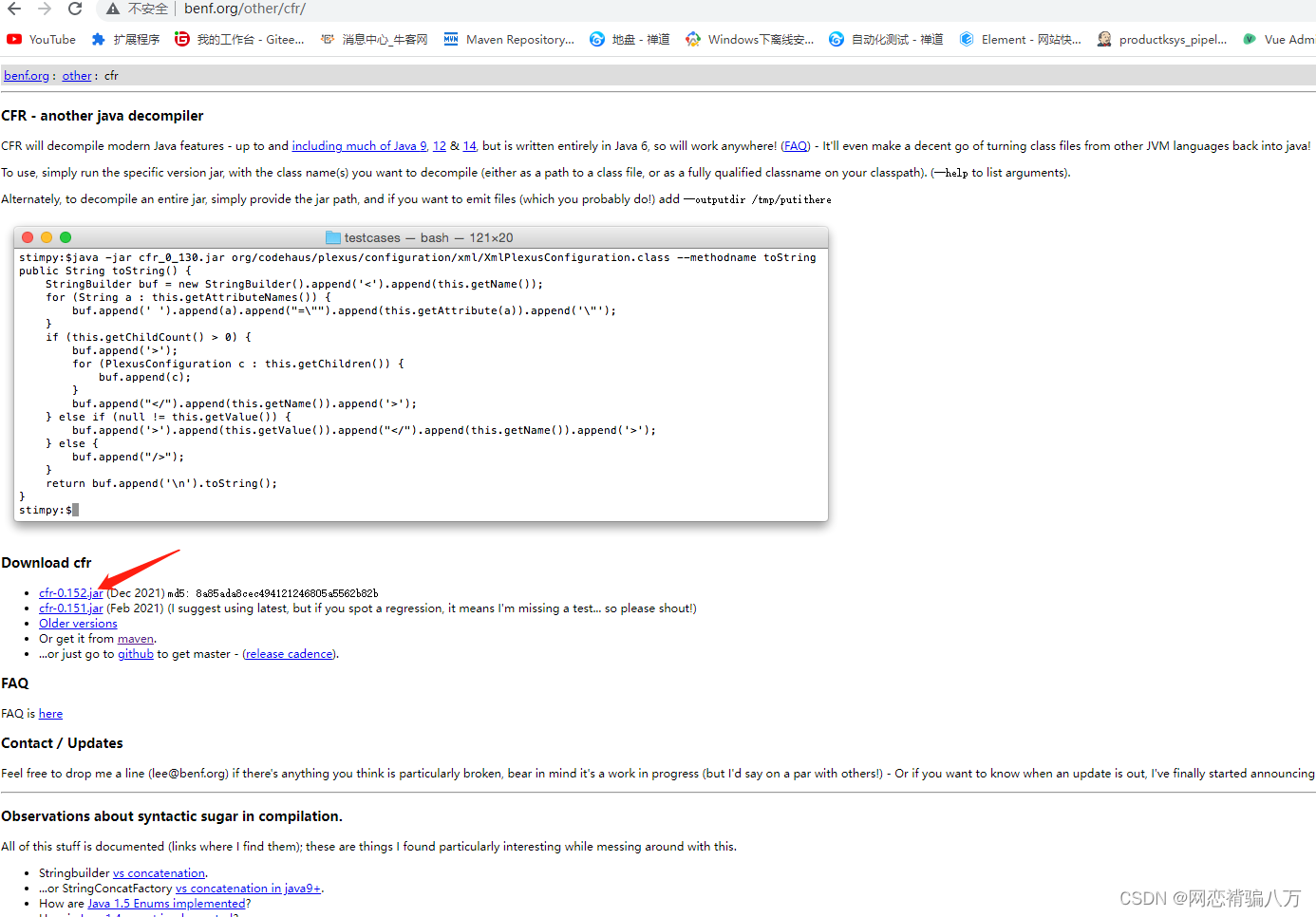Open the maven link
The image size is (1316, 917).
coord(136,639)
